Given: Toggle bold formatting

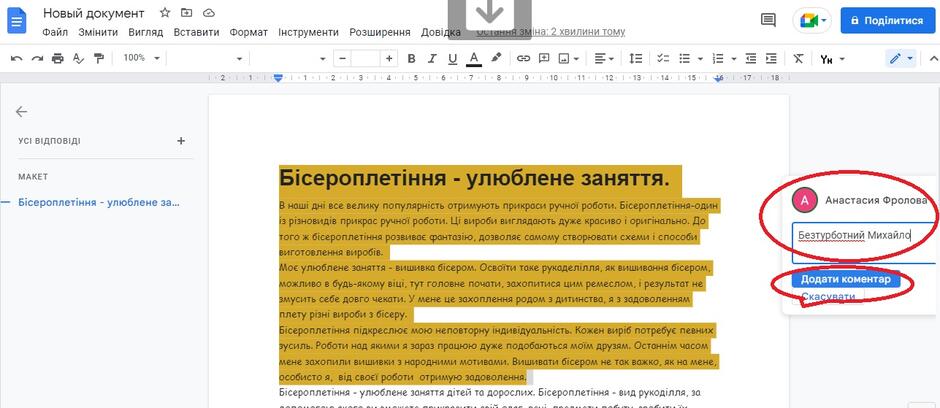Looking at the screenshot, I should point(411,58).
